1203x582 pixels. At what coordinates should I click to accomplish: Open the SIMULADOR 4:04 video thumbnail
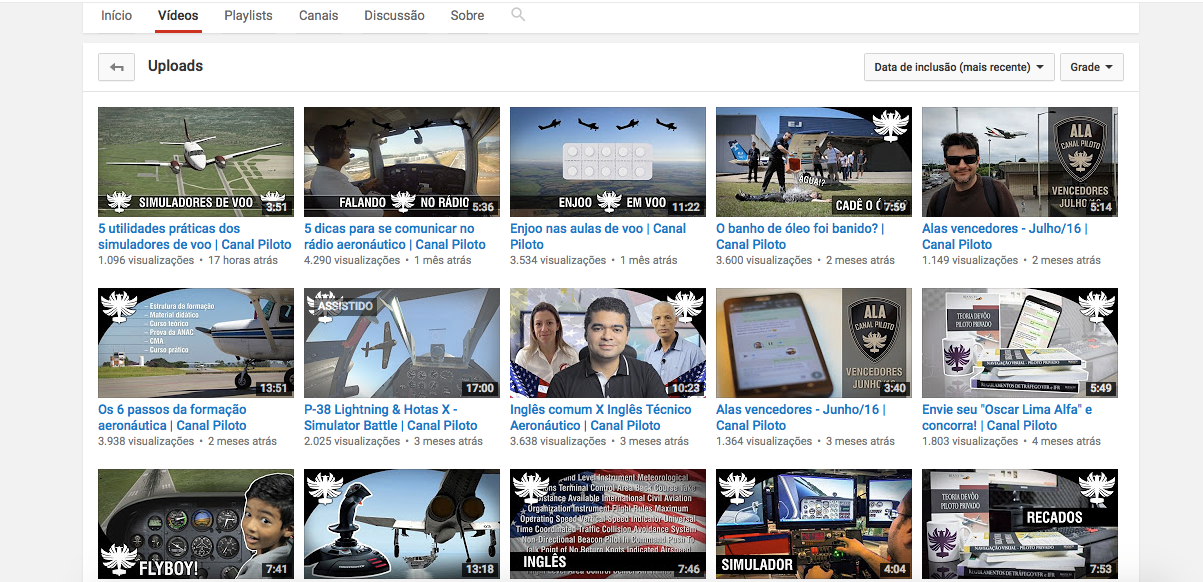tap(814, 524)
